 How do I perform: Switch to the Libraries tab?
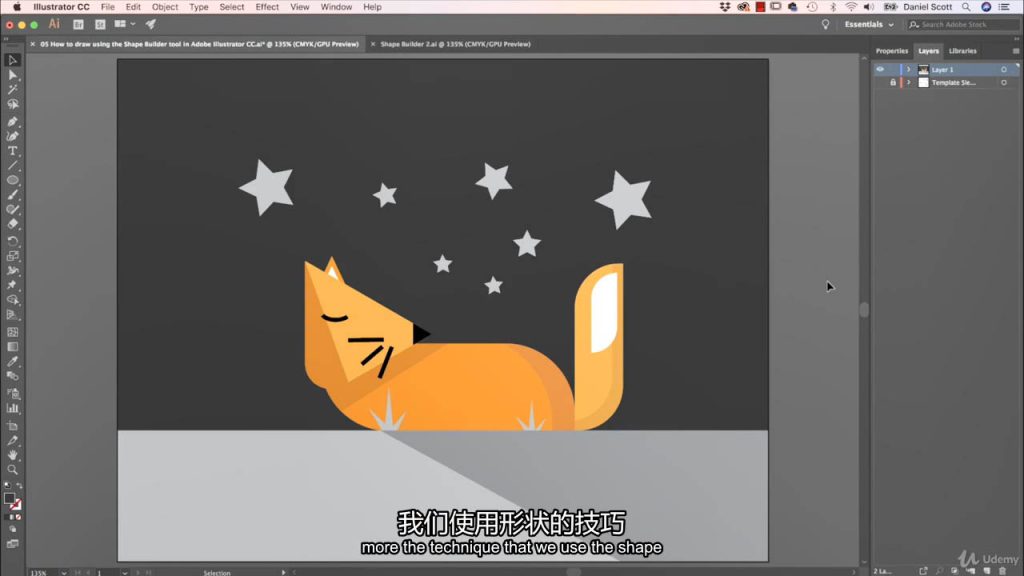963,51
